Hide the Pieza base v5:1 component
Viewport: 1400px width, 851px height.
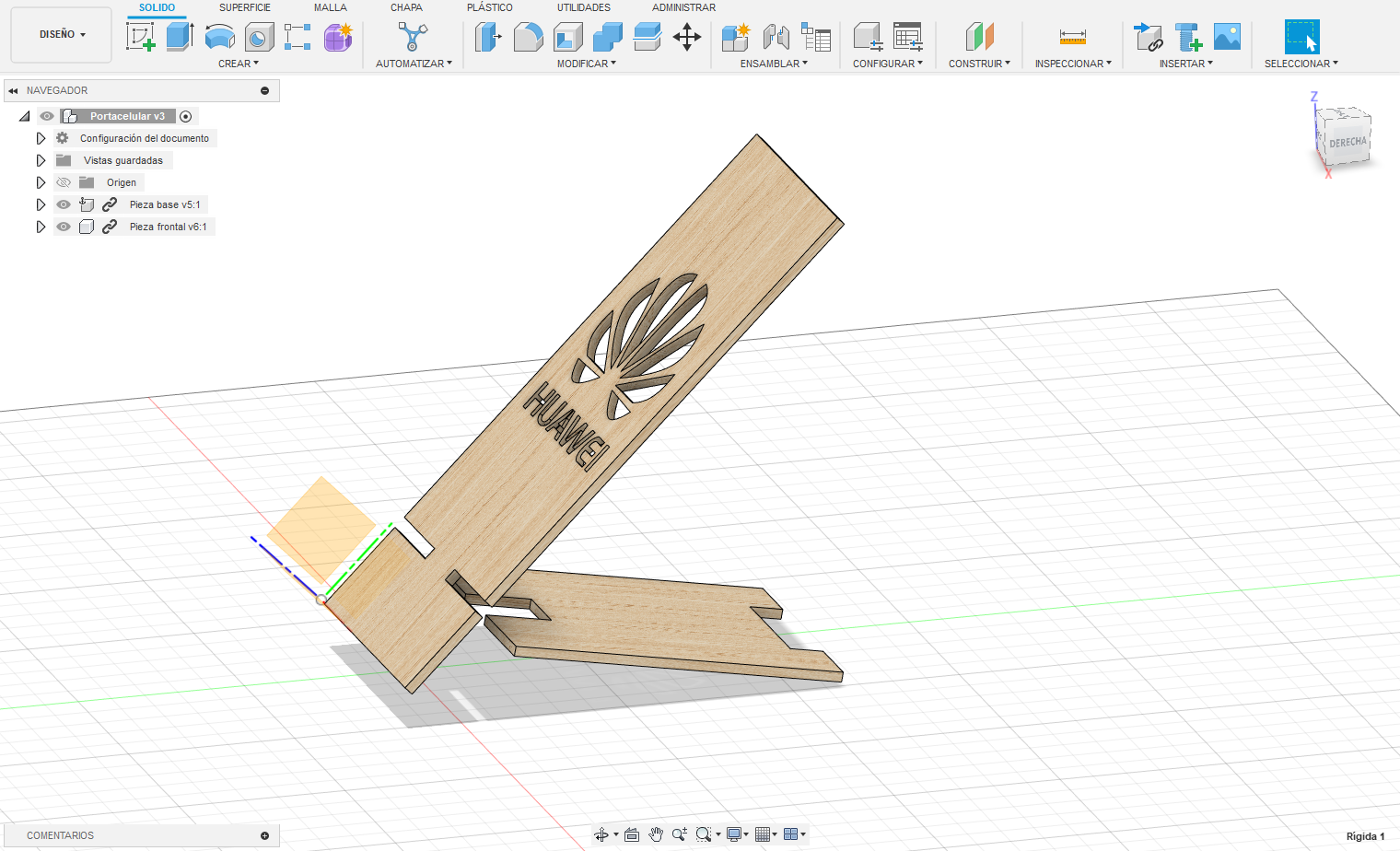click(64, 204)
